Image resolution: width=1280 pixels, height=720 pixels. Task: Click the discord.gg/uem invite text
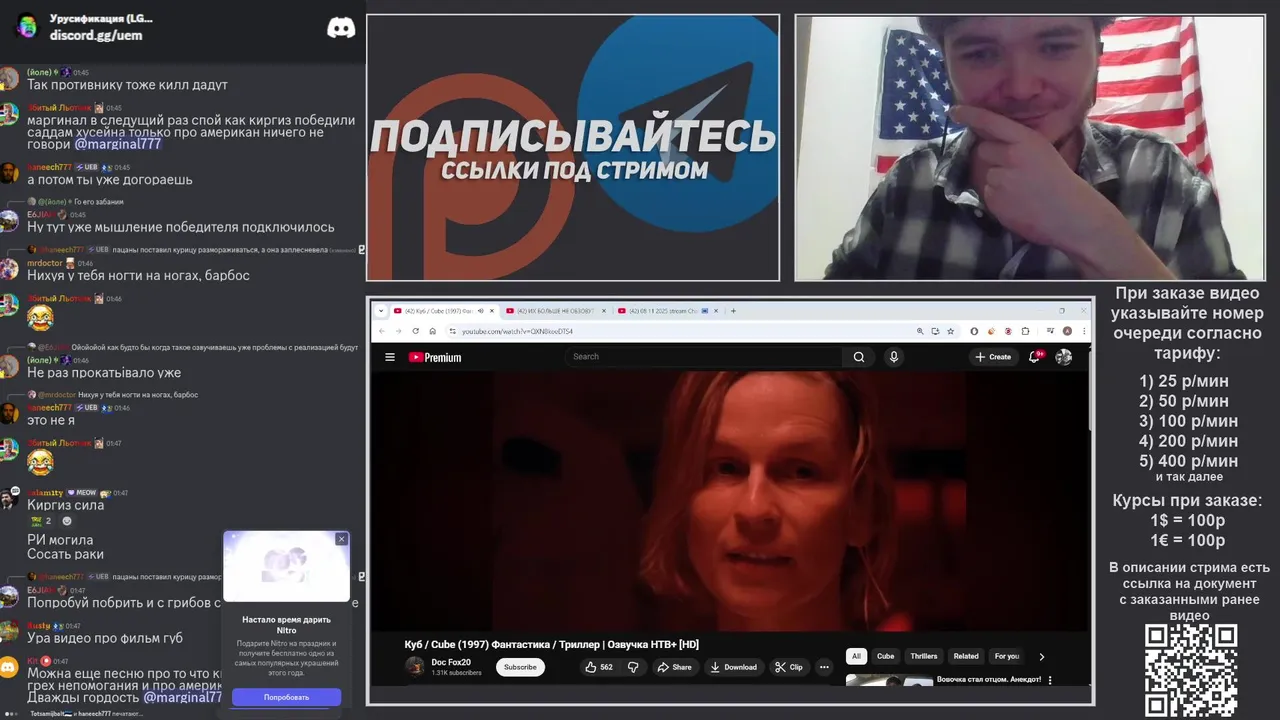(96, 35)
